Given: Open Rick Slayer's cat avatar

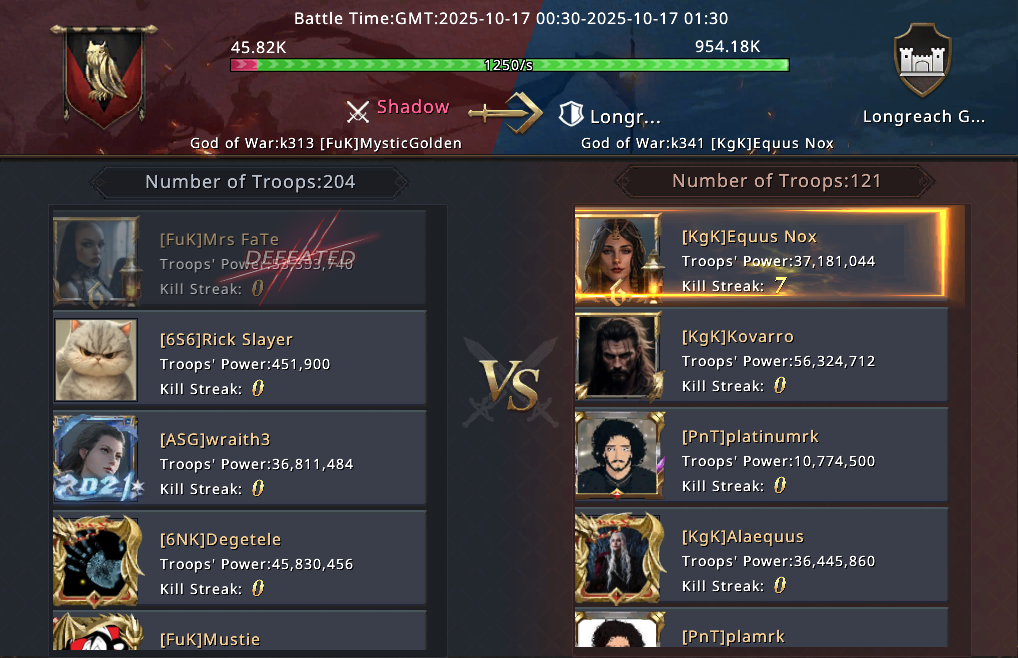Looking at the screenshot, I should coord(96,359).
